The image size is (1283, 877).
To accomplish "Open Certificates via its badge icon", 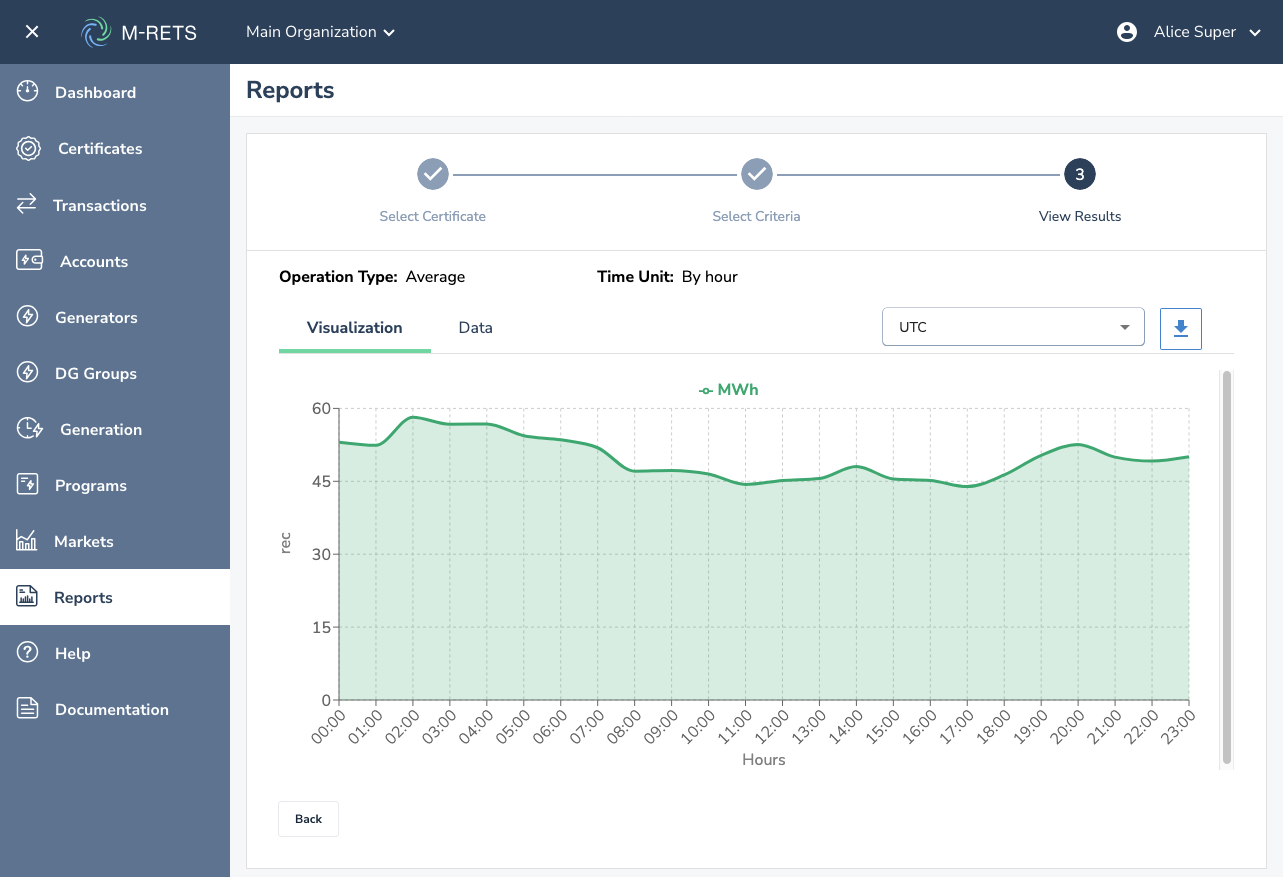I will (28, 148).
